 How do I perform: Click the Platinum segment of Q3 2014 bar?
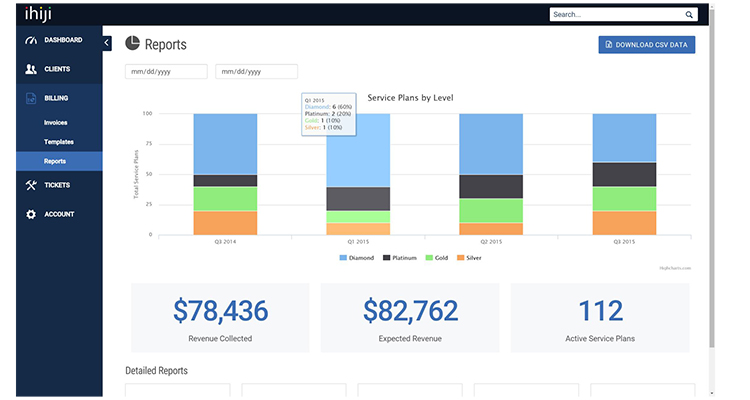pos(225,181)
